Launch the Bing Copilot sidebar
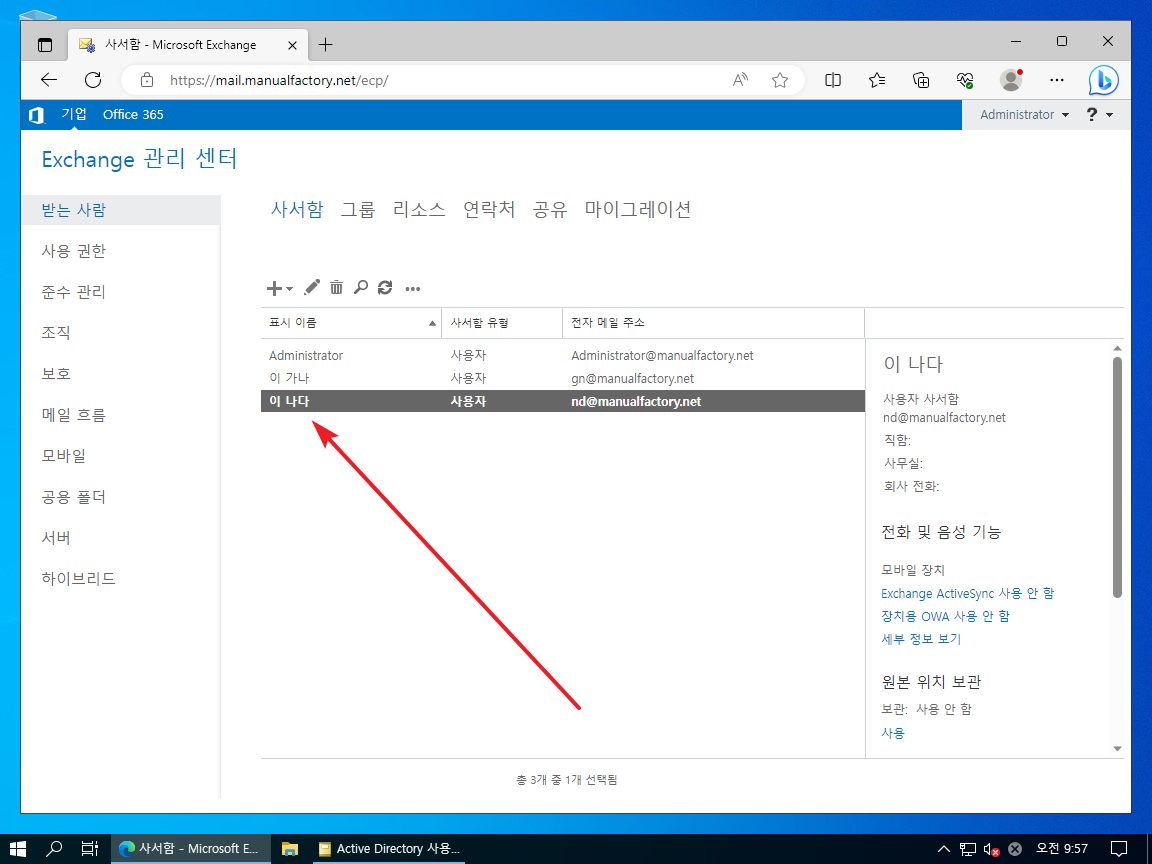The image size is (1152, 864). (x=1104, y=80)
